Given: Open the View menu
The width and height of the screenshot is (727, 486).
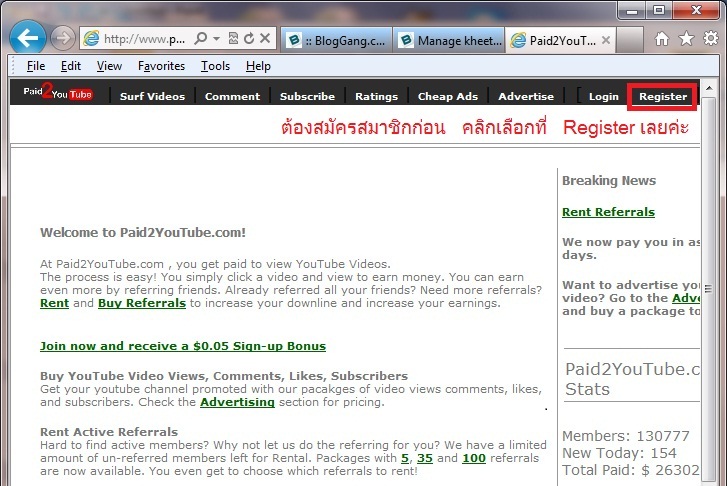Looking at the screenshot, I should coord(109,66).
